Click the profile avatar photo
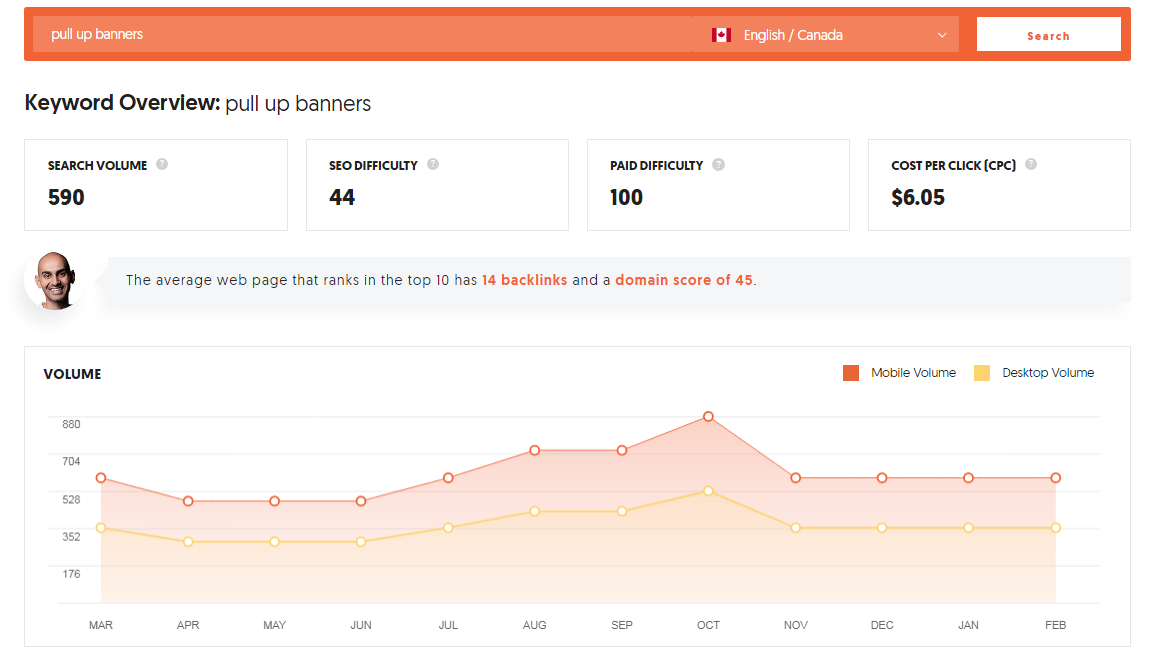 (x=54, y=280)
